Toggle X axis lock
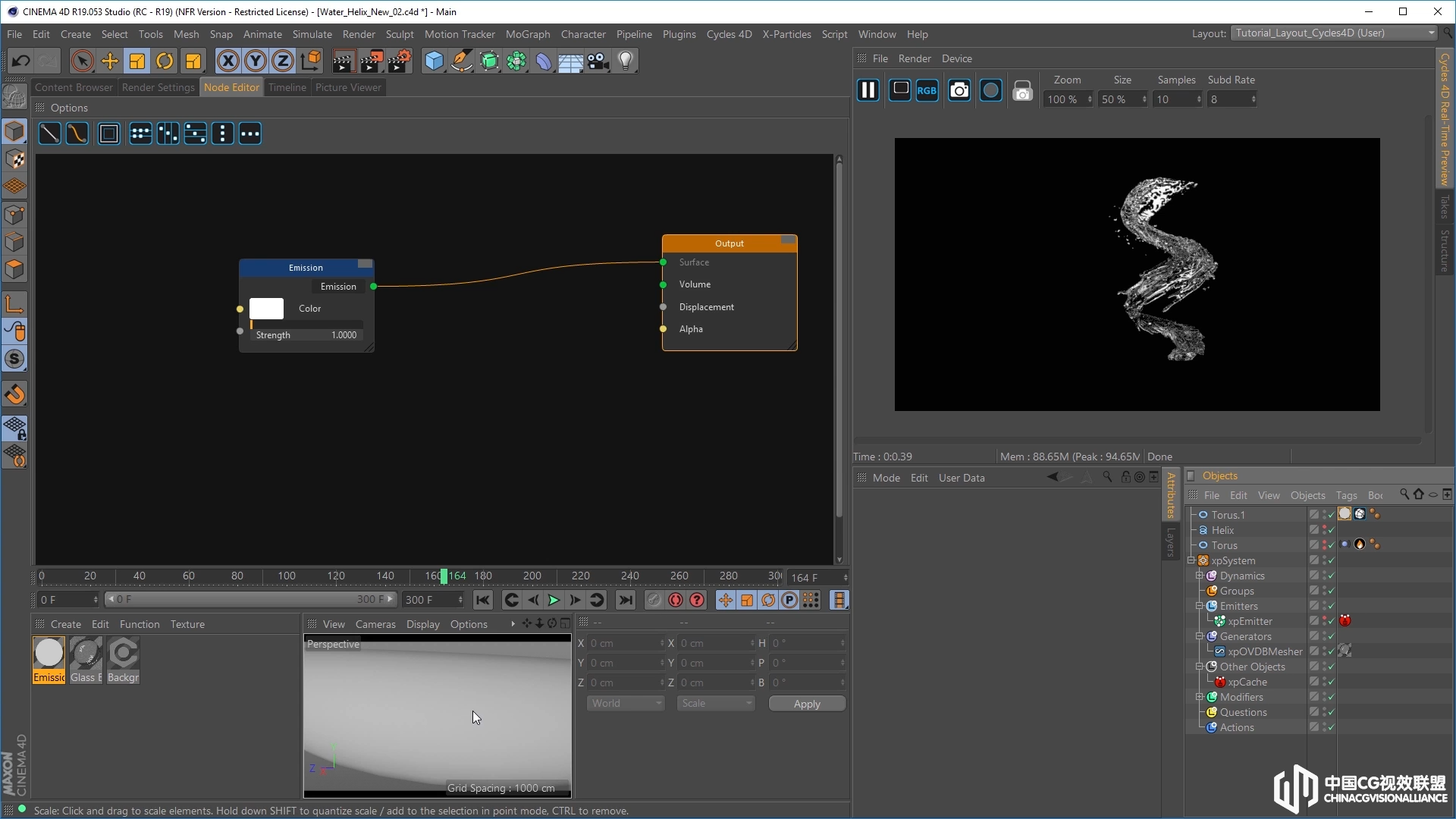This screenshot has height=819, width=1456. pos(227,61)
